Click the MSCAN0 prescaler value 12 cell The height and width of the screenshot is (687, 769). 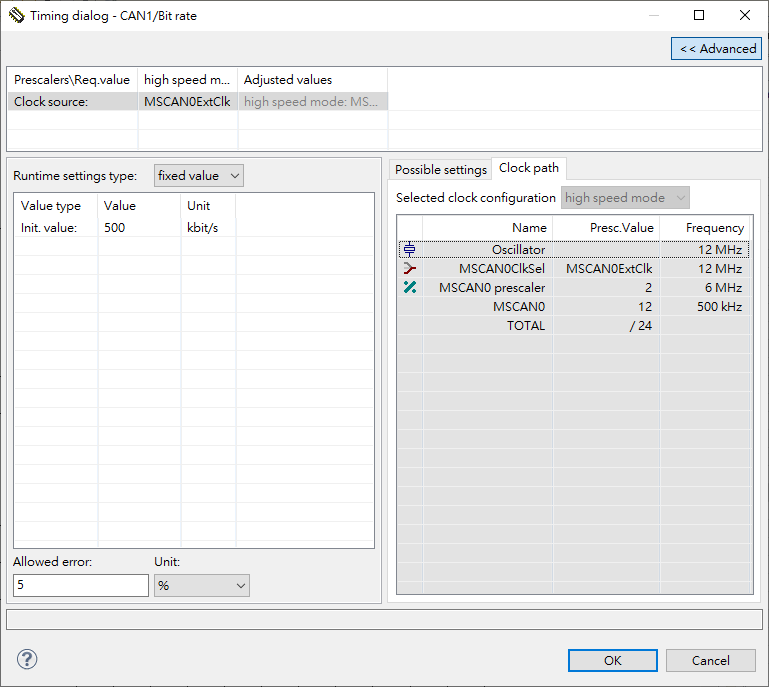pos(606,307)
